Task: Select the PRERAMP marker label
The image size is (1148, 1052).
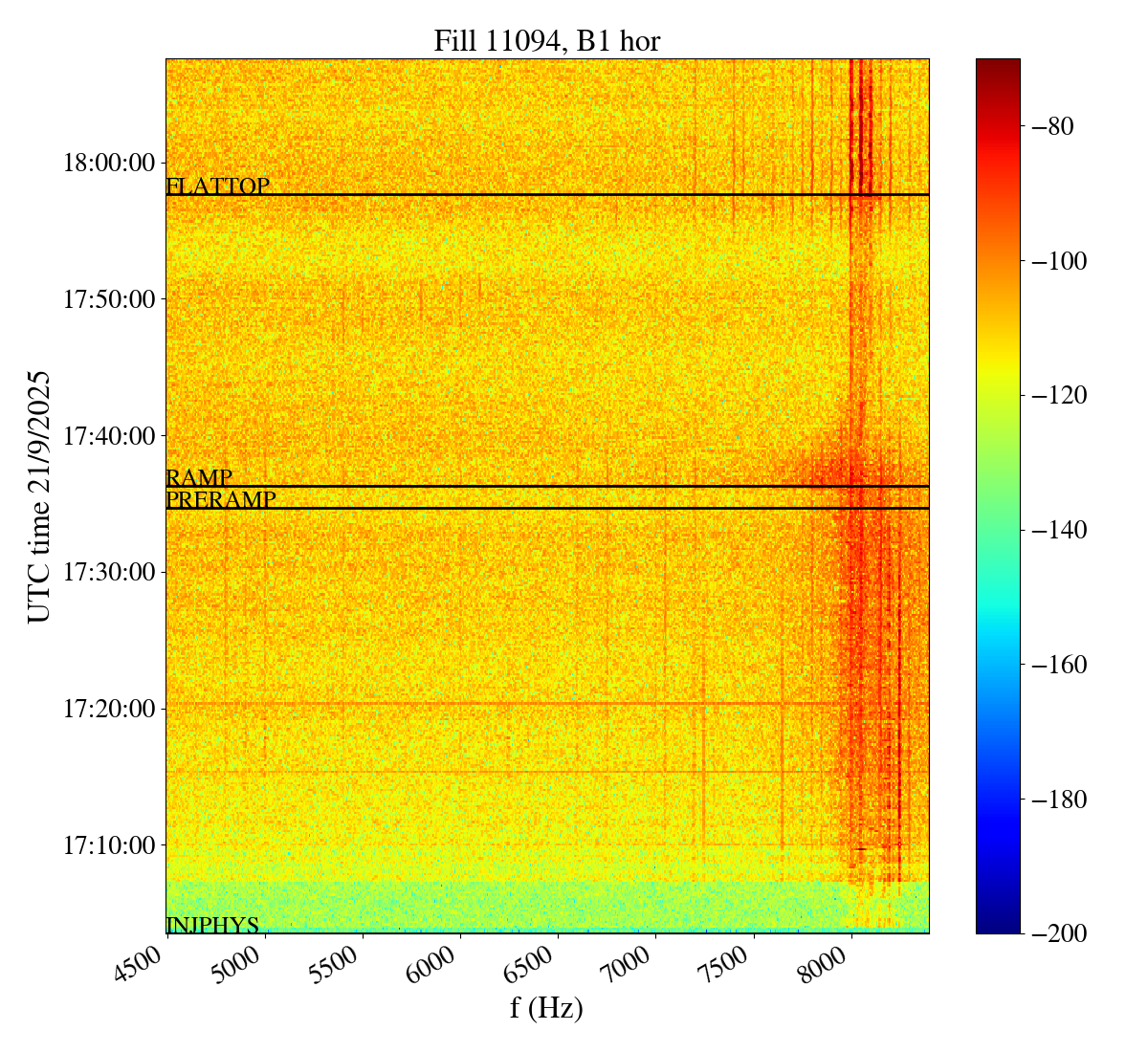Action: (x=221, y=500)
